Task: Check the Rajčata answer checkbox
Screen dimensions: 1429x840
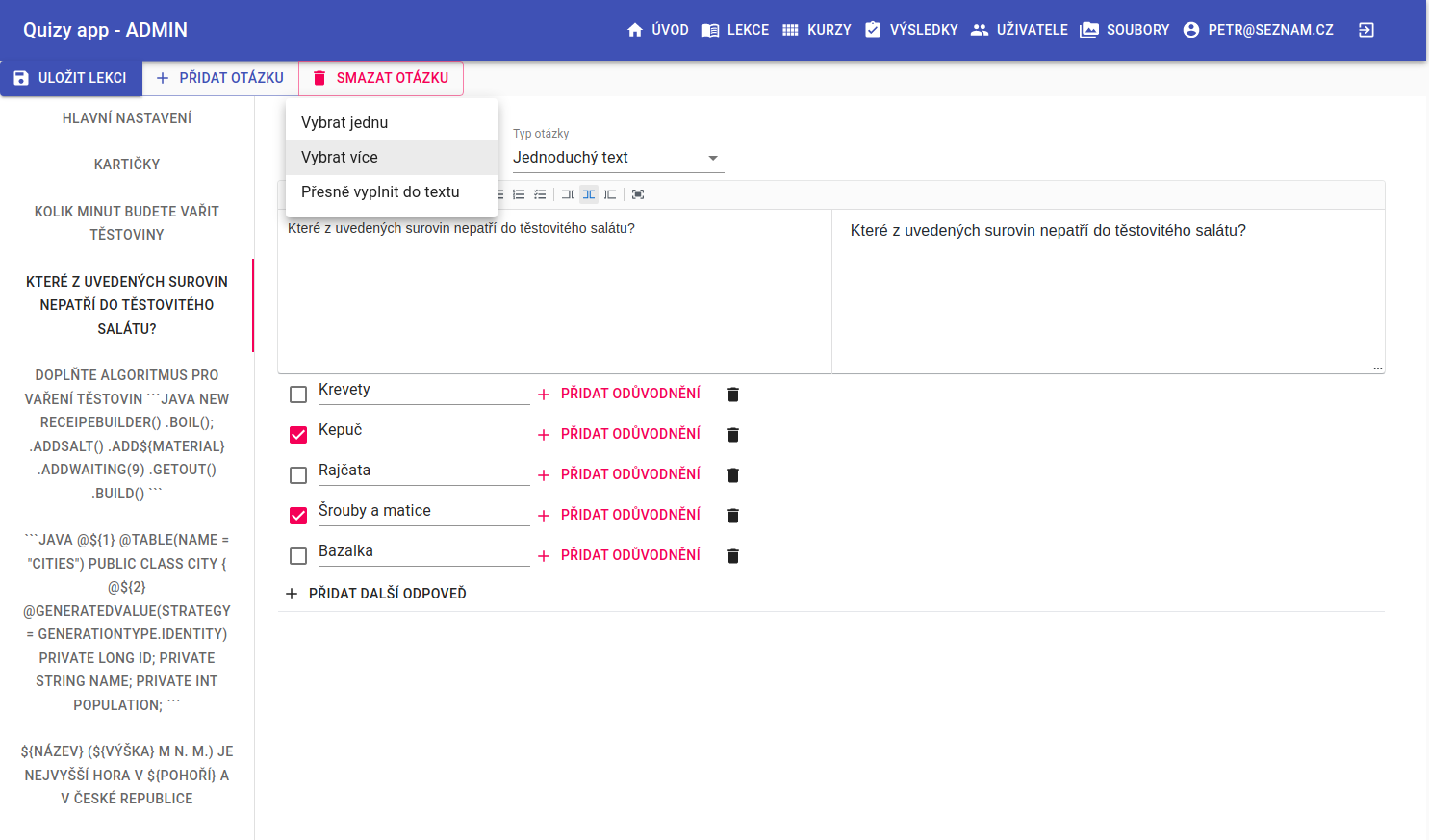Action: point(298,475)
